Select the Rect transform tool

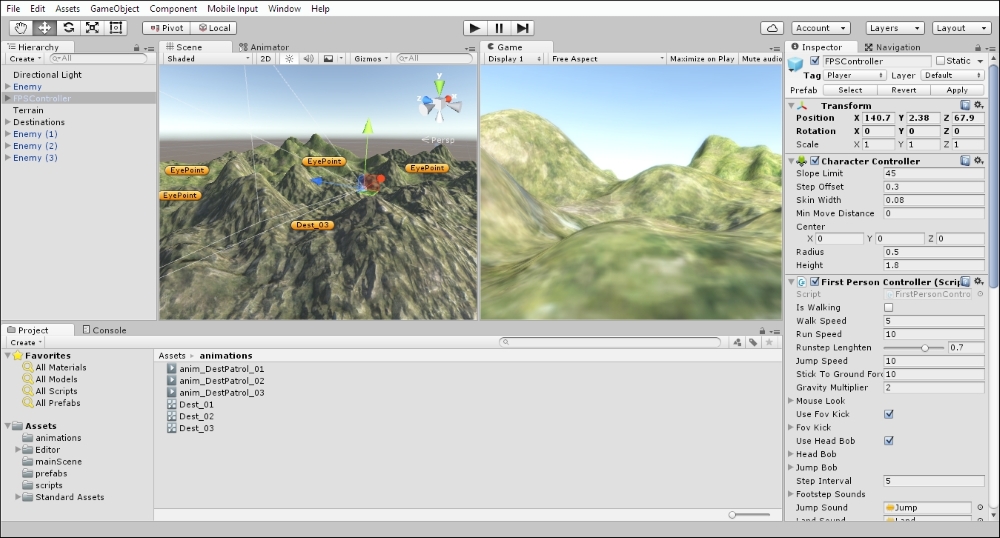(x=115, y=28)
